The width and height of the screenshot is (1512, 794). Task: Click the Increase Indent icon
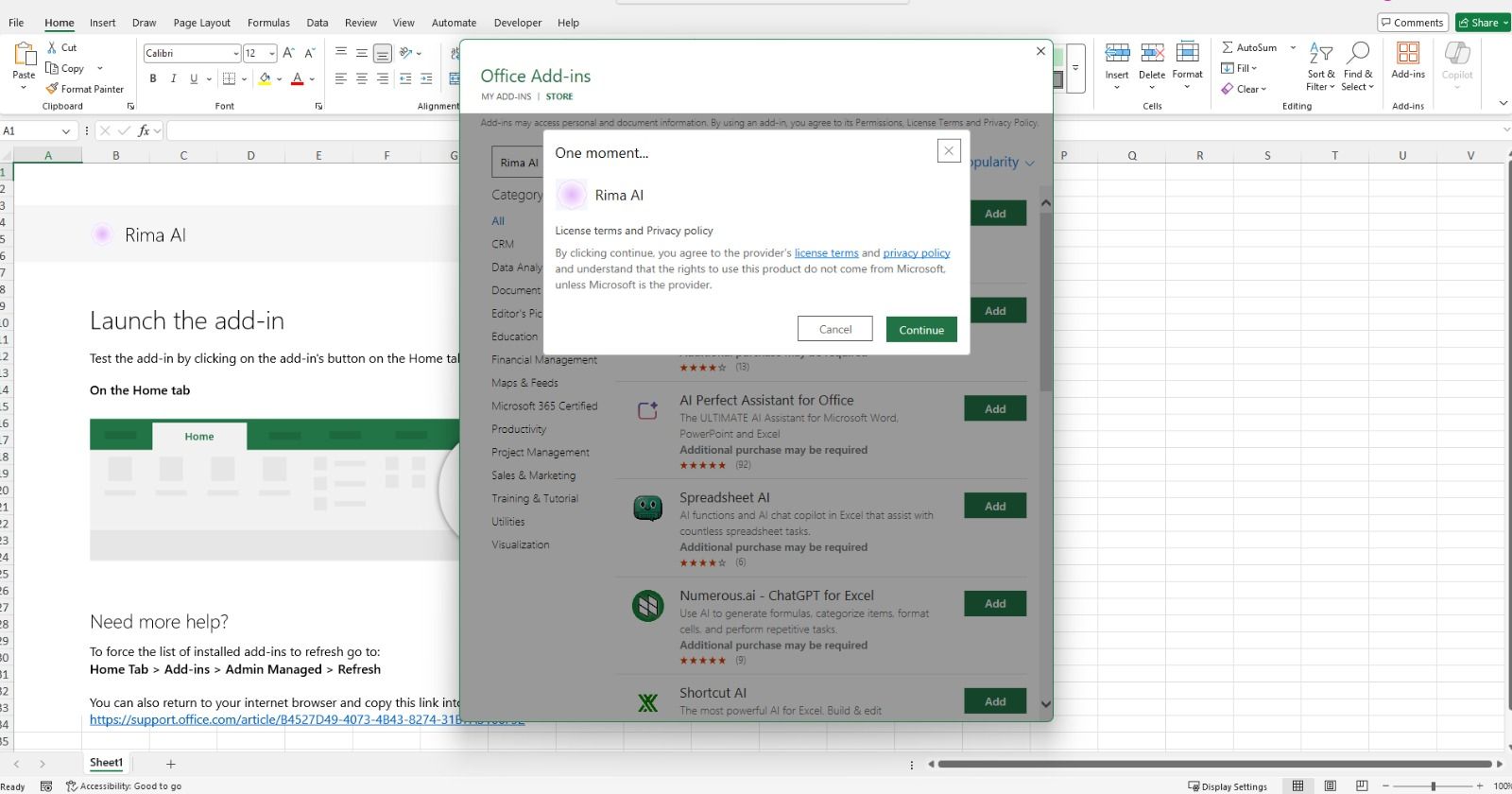tap(426, 79)
